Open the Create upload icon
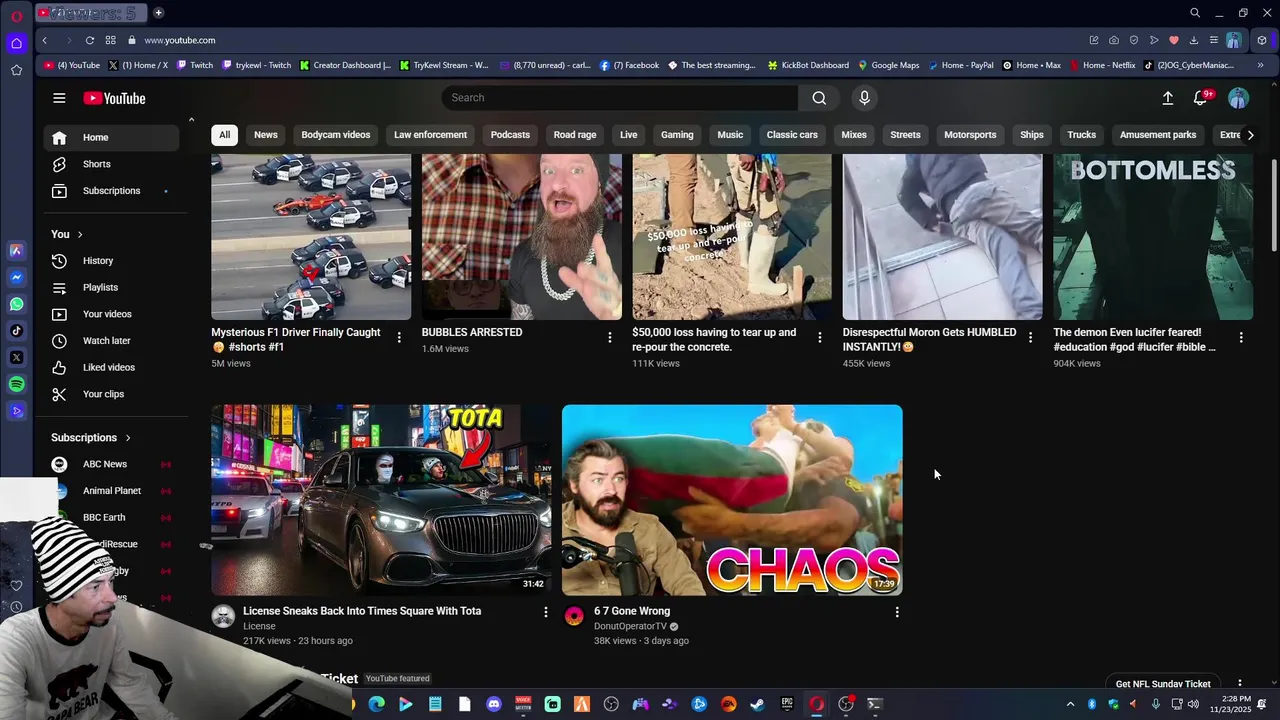 click(1167, 98)
